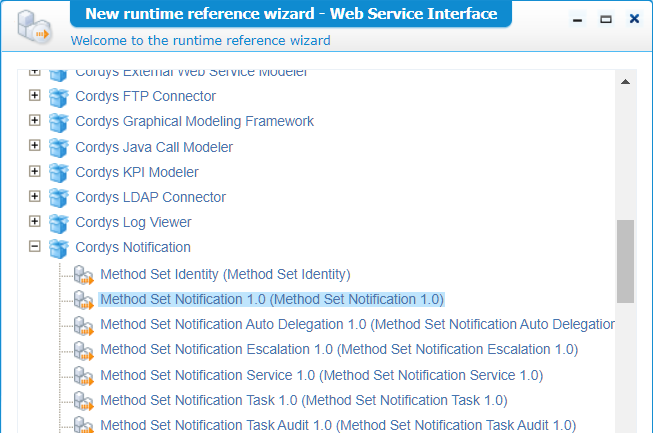Screen dimensions: 653x433
Task: Expand Cordys Graphical Modeling Framework node
Action: [35, 120]
